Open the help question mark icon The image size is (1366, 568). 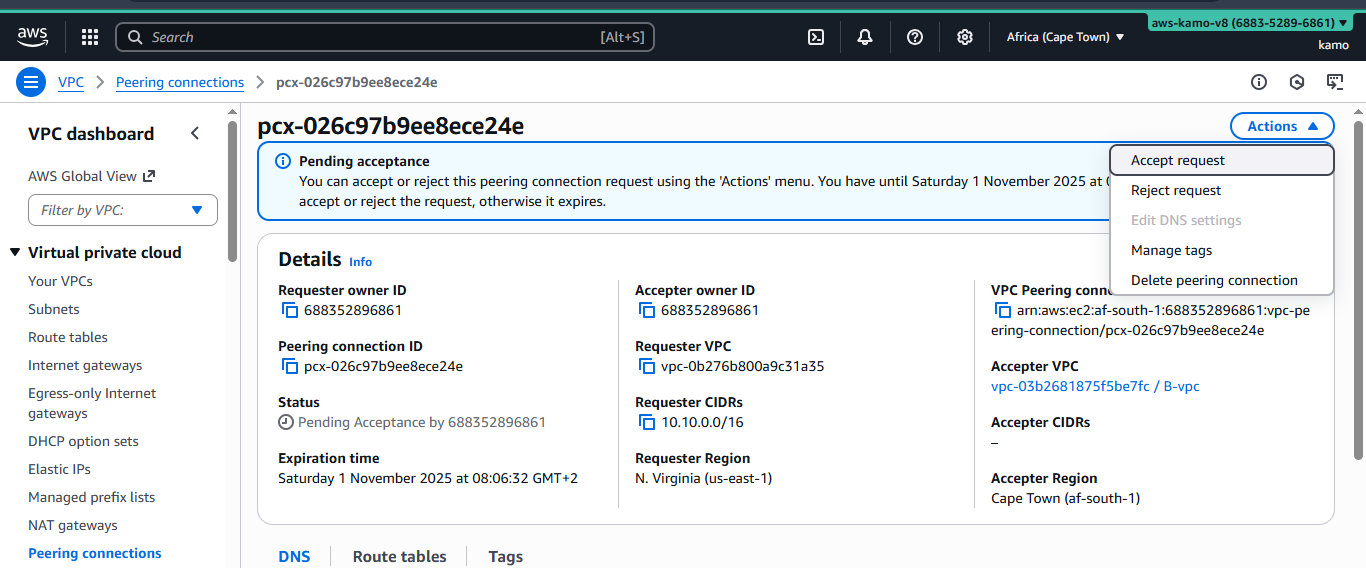[915, 37]
